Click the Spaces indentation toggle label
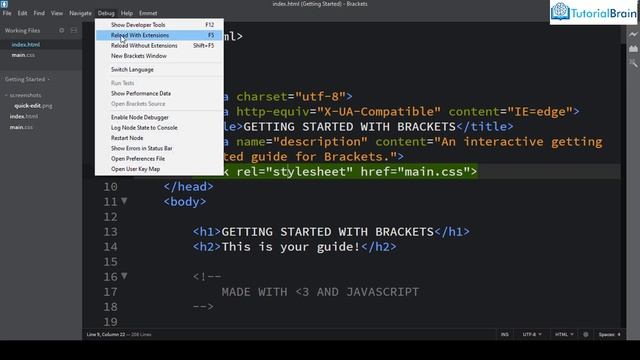640x360 pixels. point(607,334)
